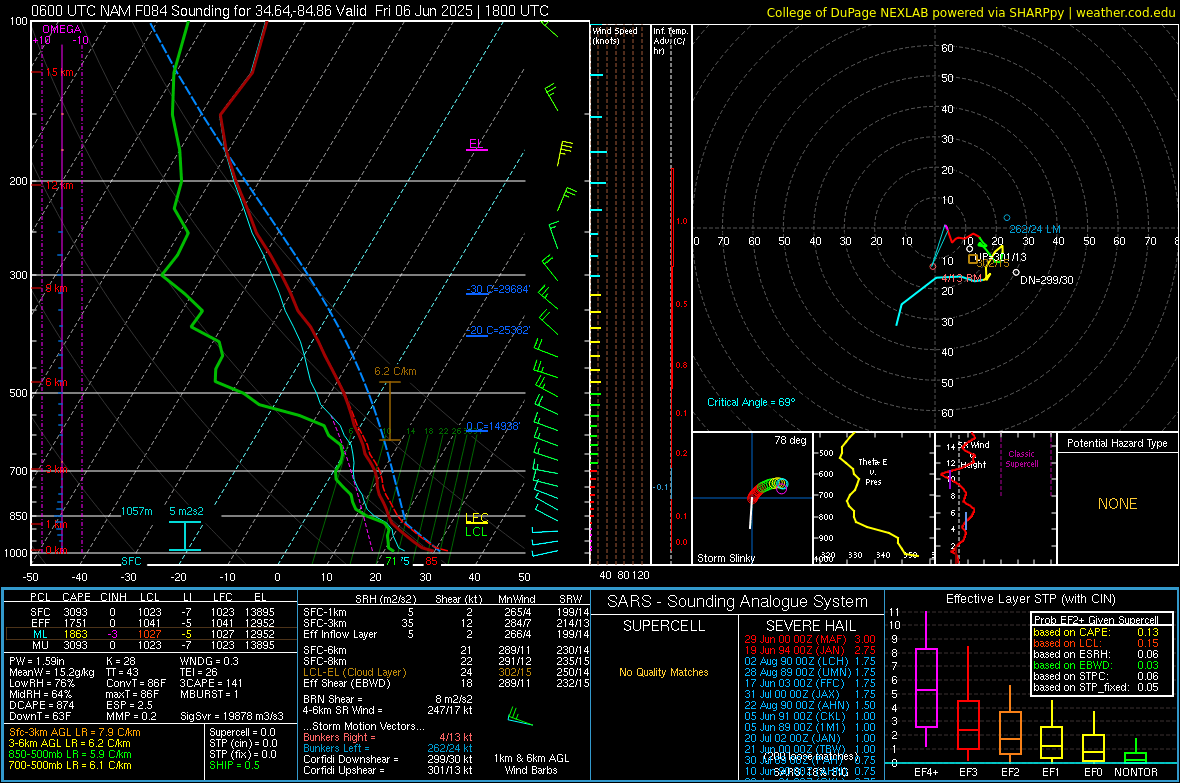1180x783 pixels.
Task: Select the orange 'LCL-EL (Cloud Layer)' row
Action: (446, 672)
